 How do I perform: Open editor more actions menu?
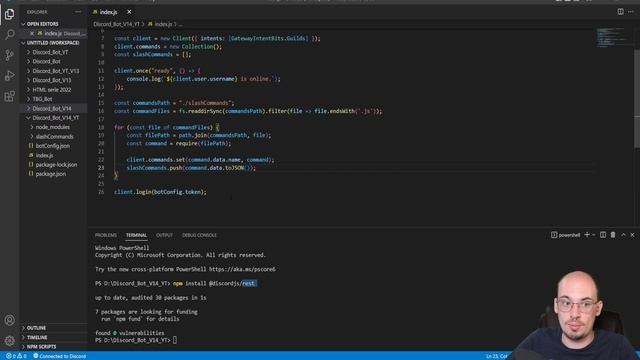tap(631, 12)
